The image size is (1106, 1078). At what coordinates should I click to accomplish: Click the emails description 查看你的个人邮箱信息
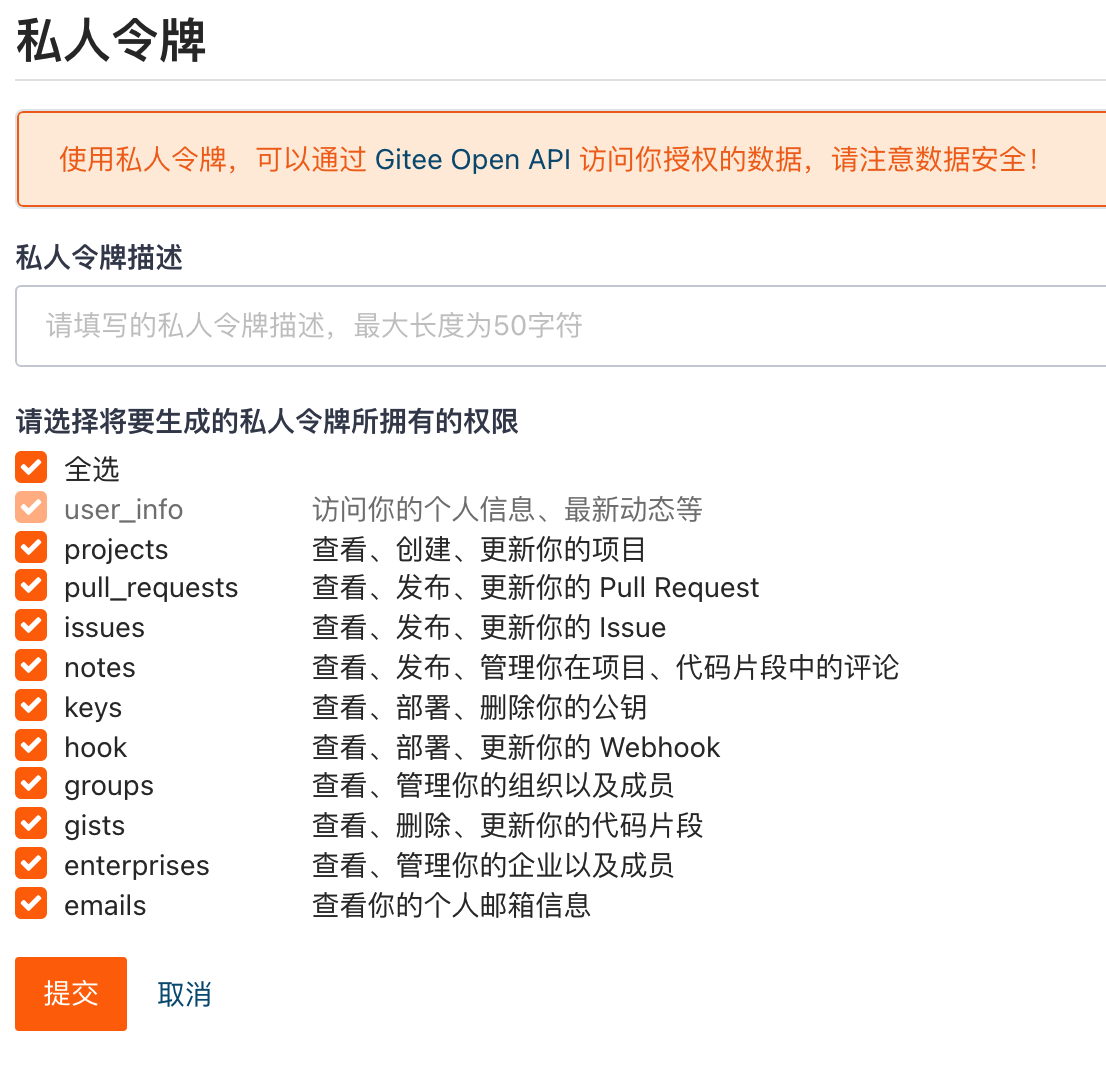click(x=451, y=905)
